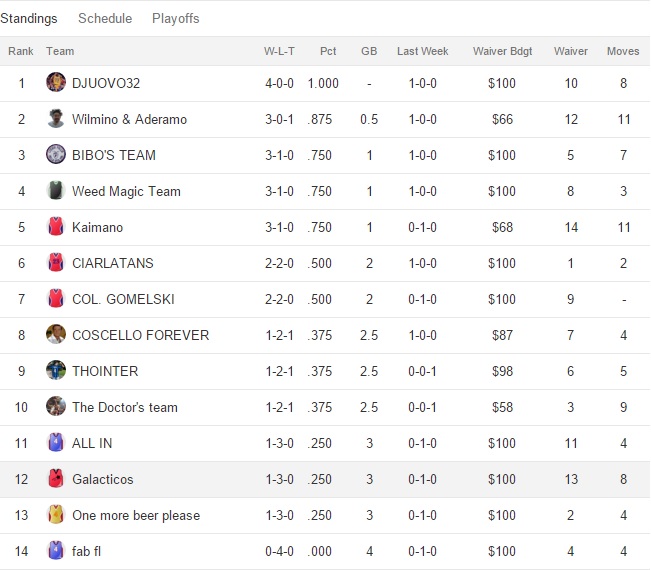This screenshot has height=570, width=651.
Task: Switch to the Schedule tab
Action: 105,18
